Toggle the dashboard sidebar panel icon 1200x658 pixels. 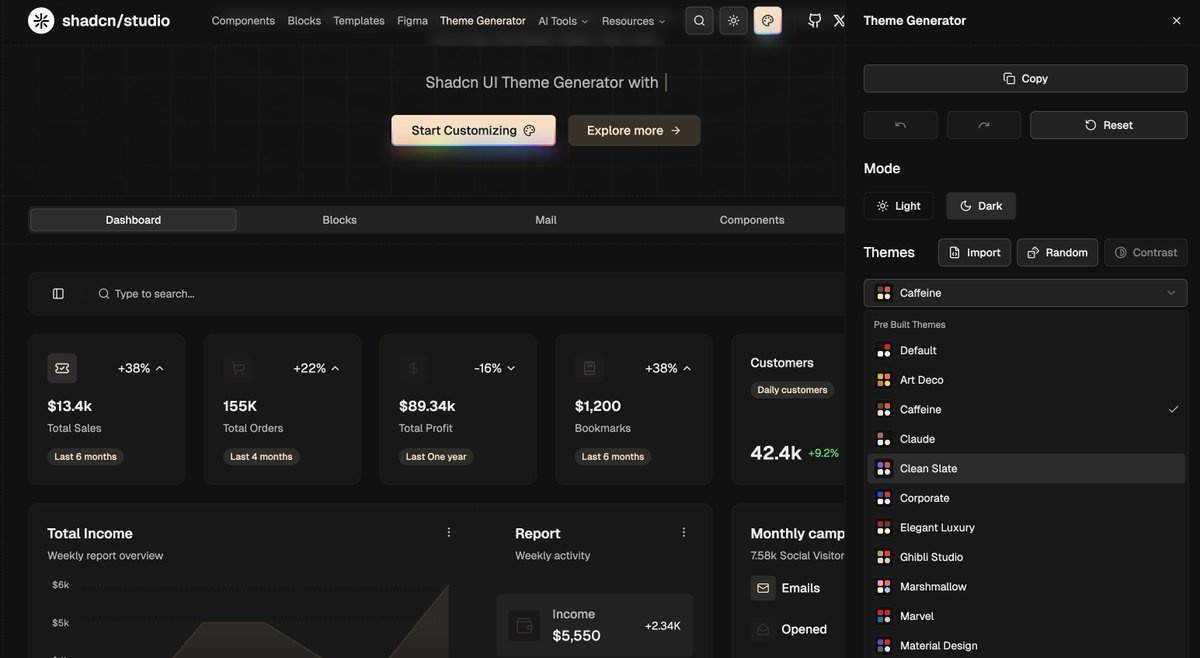(x=58, y=293)
